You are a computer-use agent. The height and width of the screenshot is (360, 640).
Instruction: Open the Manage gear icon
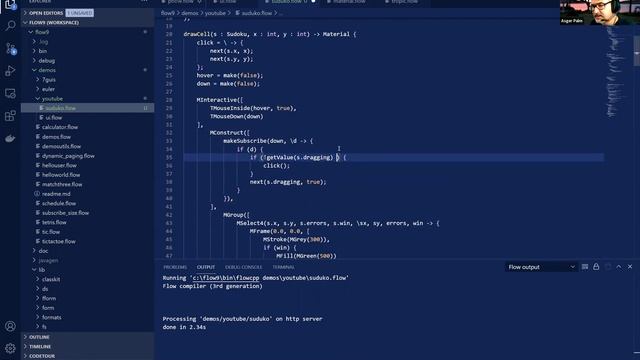[x=10, y=348]
